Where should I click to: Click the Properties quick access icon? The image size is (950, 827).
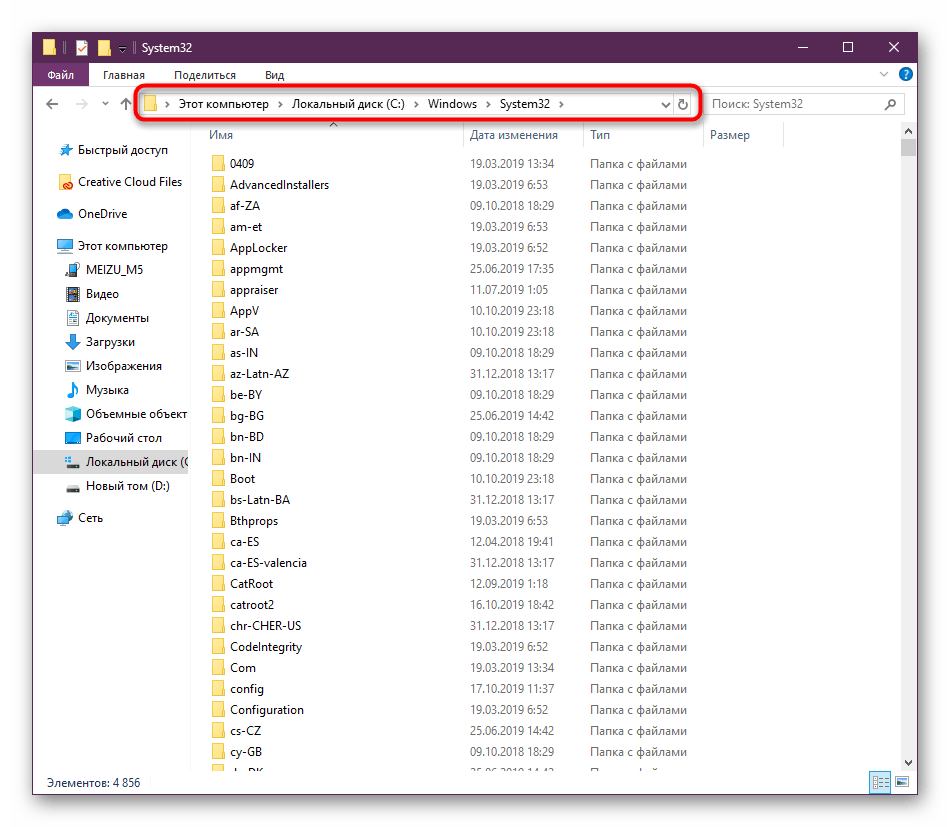(82, 47)
